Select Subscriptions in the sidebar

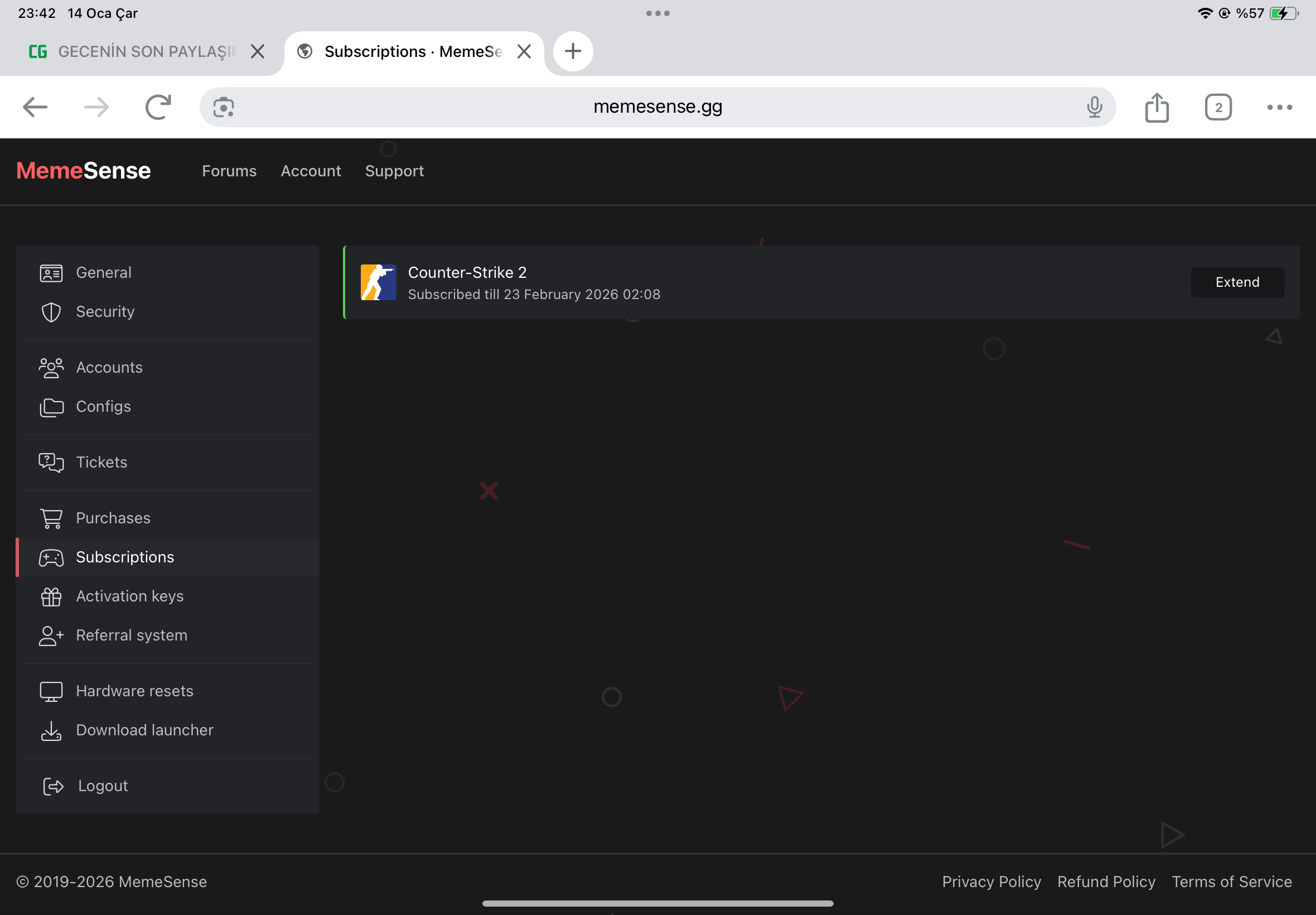(167, 557)
